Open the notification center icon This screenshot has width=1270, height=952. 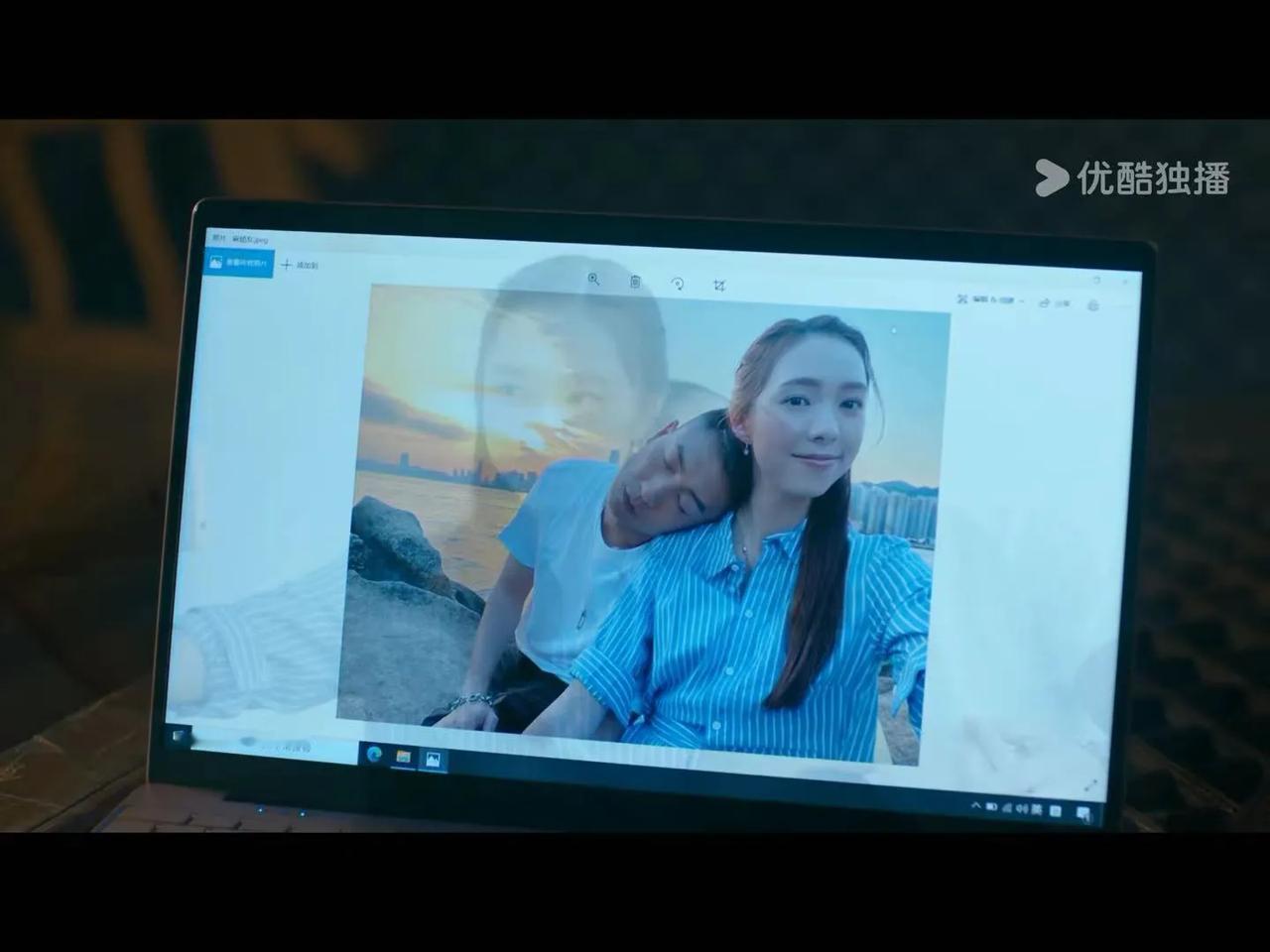[1082, 814]
